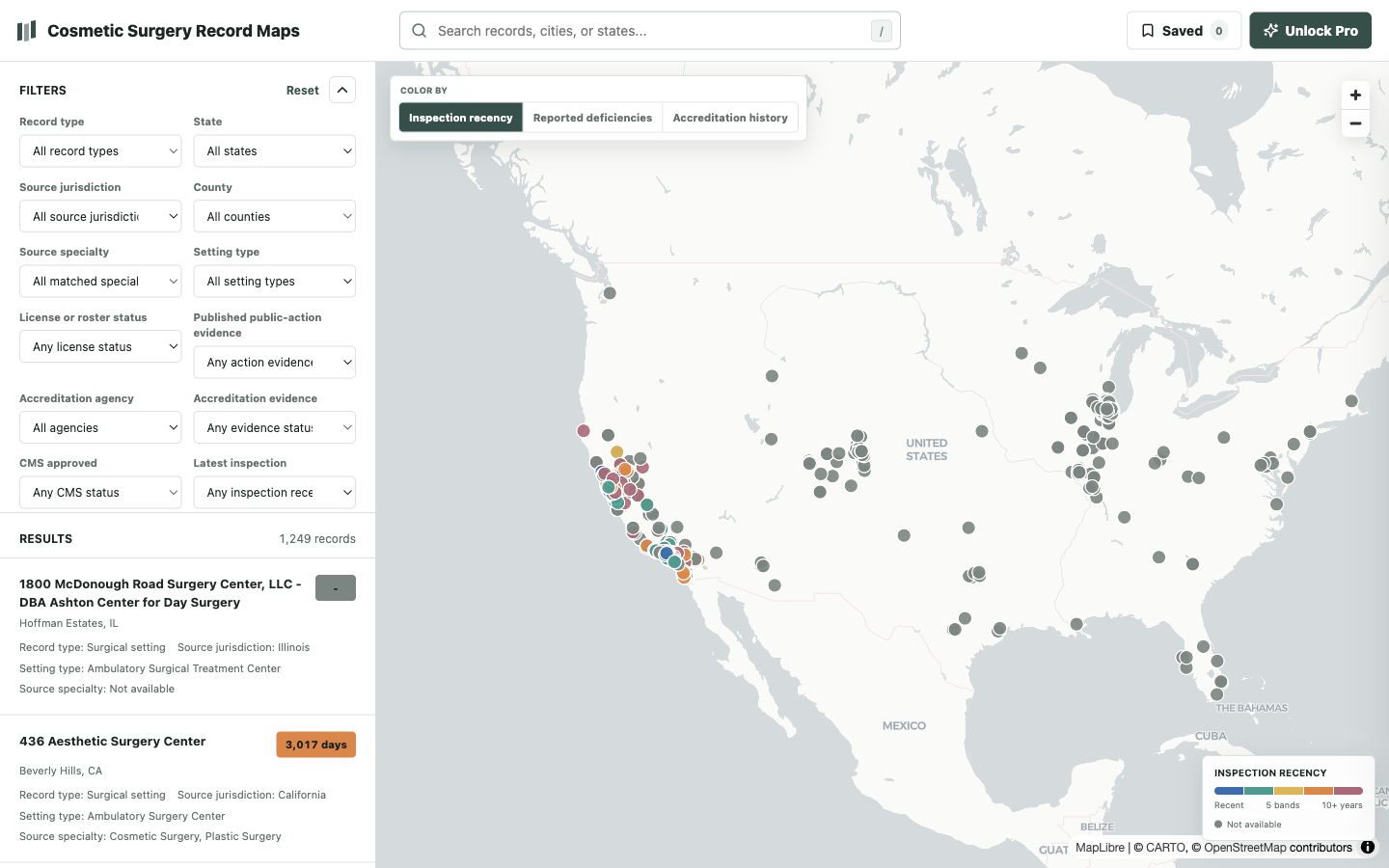
Task: Collapse the Filters panel chevron
Action: (x=342, y=90)
